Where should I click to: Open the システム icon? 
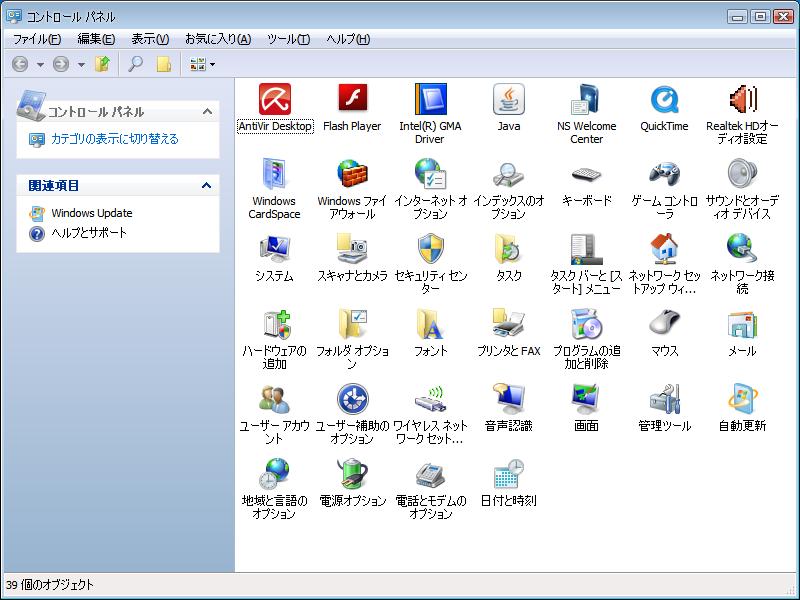pos(274,249)
